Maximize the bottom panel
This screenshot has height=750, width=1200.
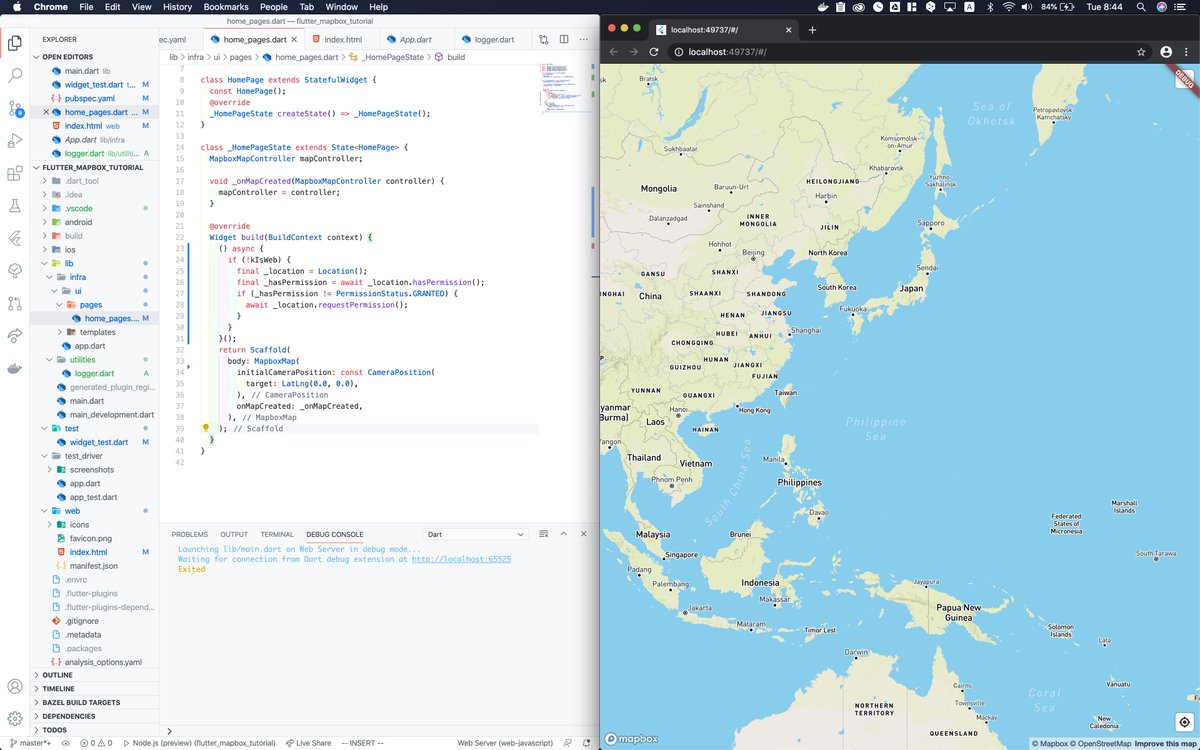(566, 534)
